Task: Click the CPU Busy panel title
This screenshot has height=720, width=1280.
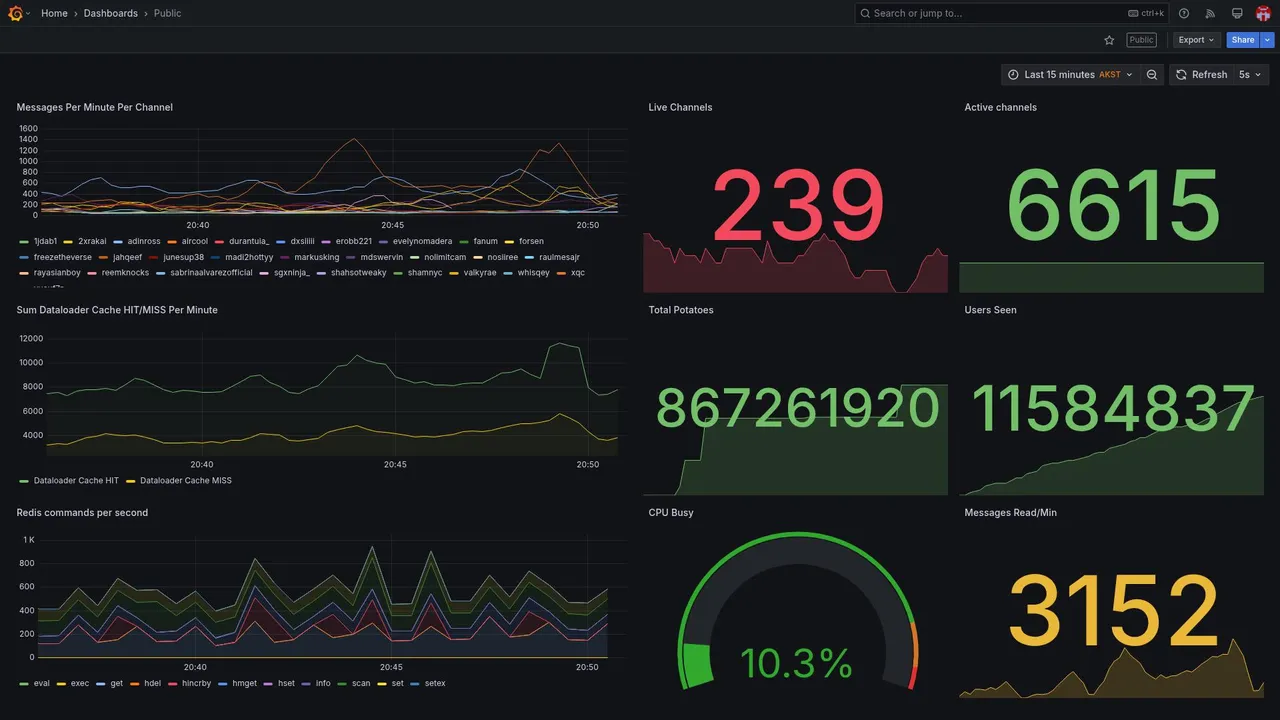Action: [671, 513]
